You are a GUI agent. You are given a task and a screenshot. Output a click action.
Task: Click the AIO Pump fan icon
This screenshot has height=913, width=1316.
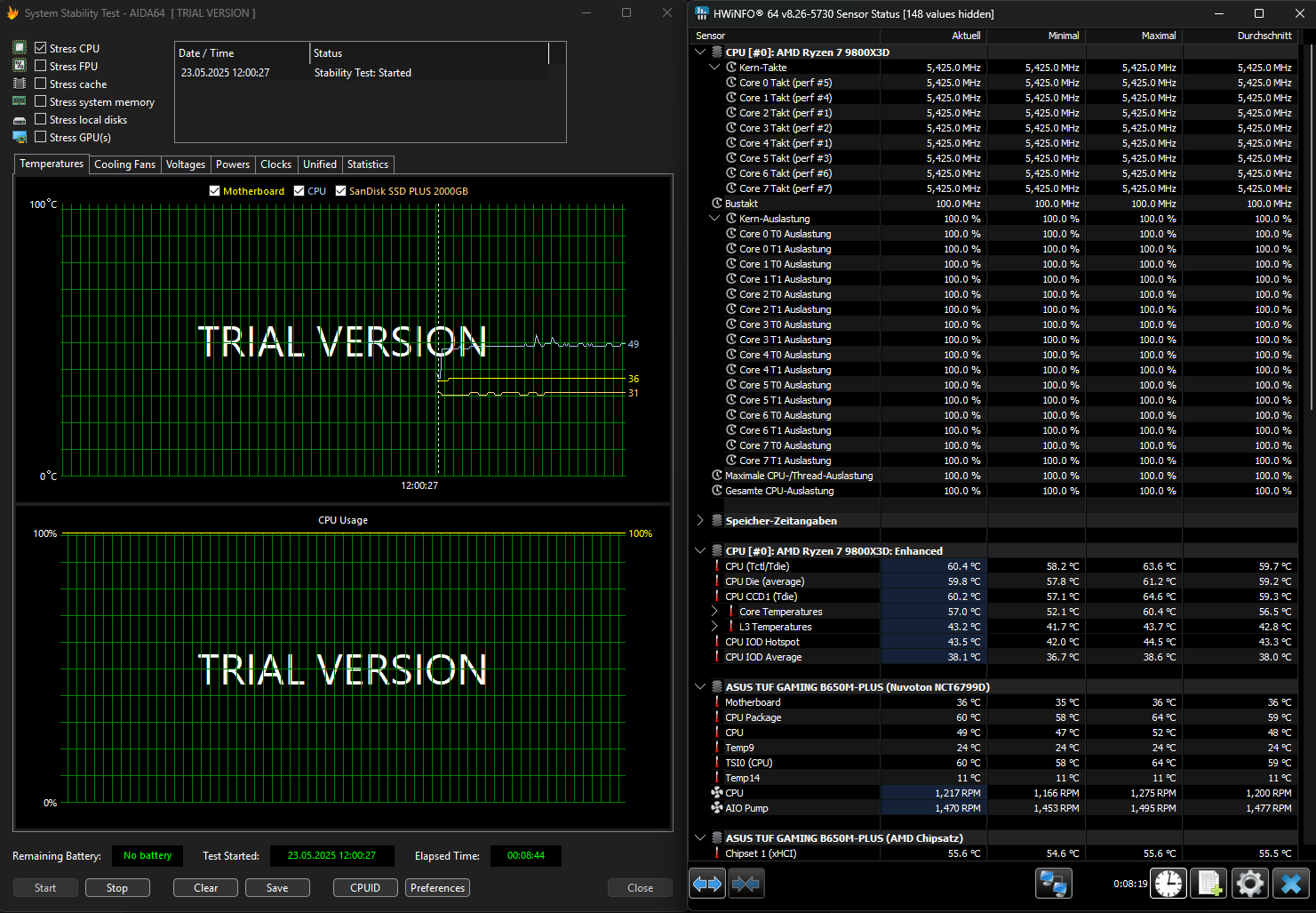point(717,808)
